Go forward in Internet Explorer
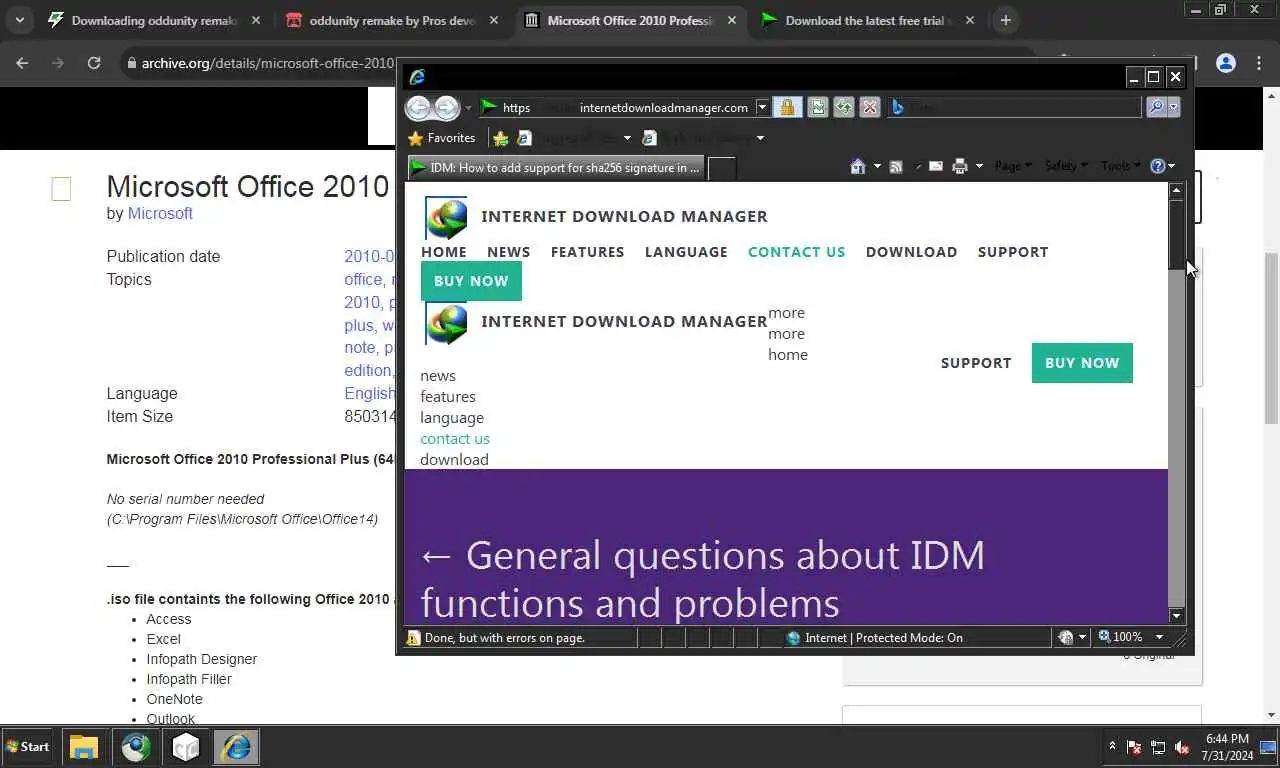 pyautogui.click(x=446, y=107)
